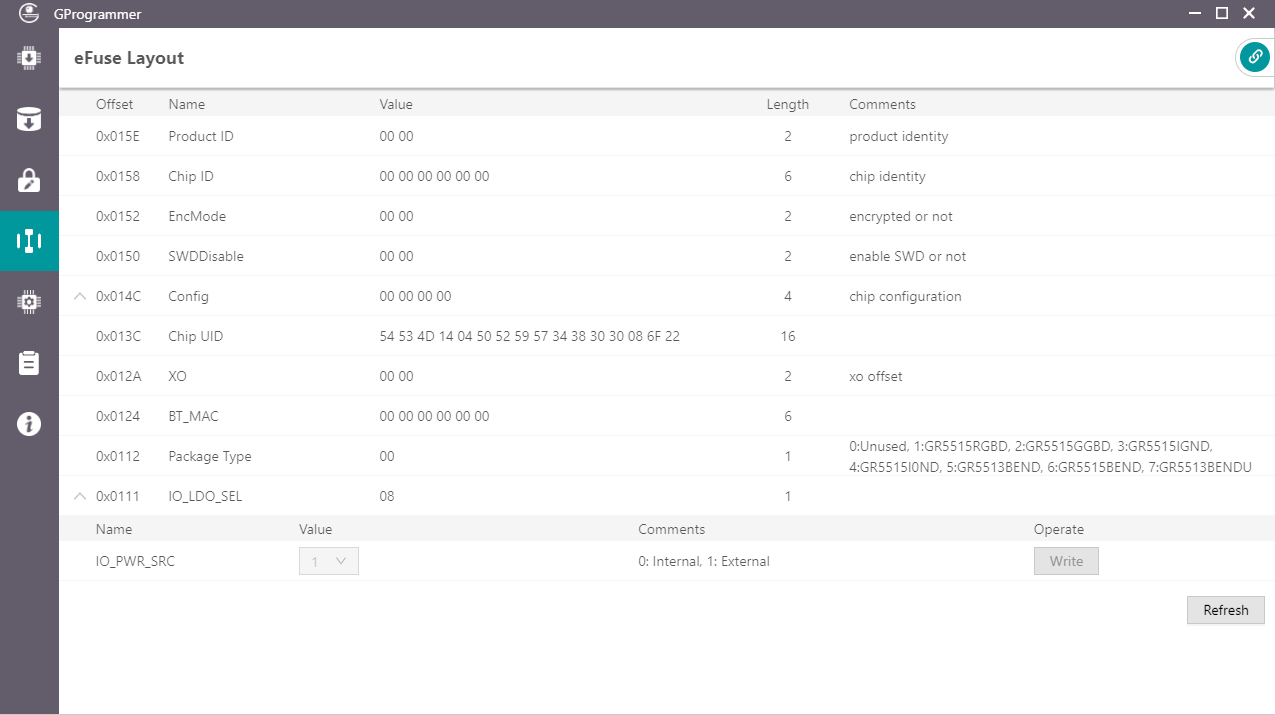Open the Chip Configuration panel
This screenshot has width=1275, height=715.
tap(29, 301)
